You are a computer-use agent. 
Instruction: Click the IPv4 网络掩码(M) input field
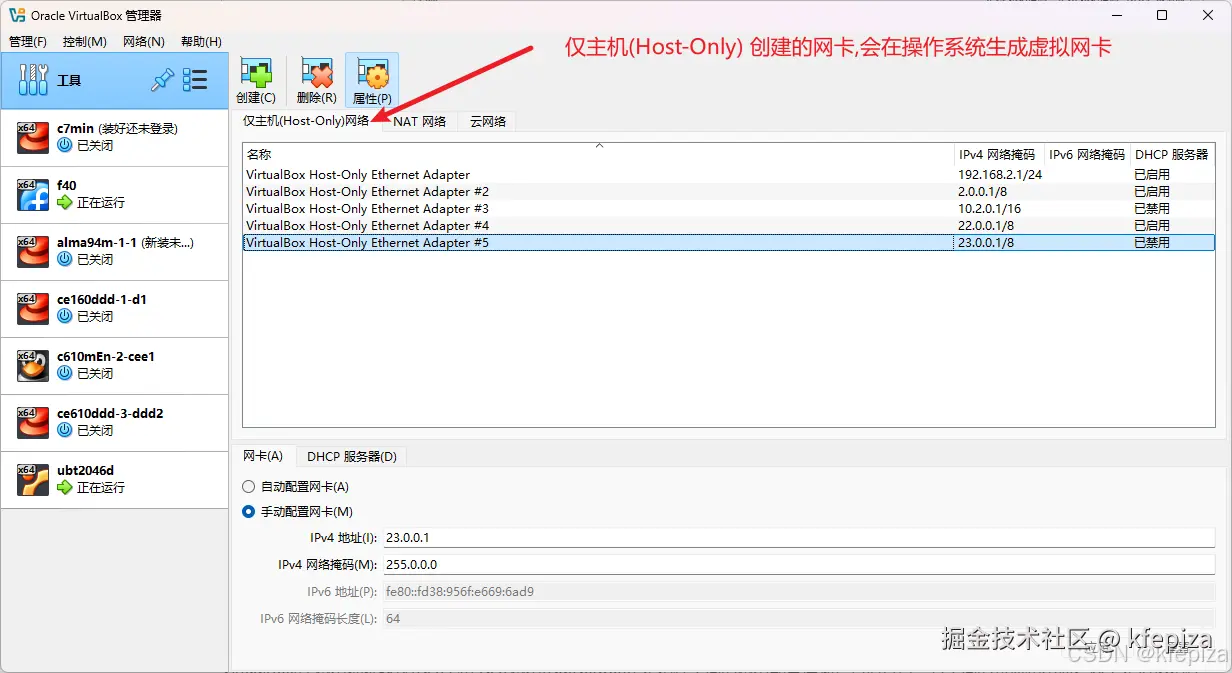click(x=798, y=564)
